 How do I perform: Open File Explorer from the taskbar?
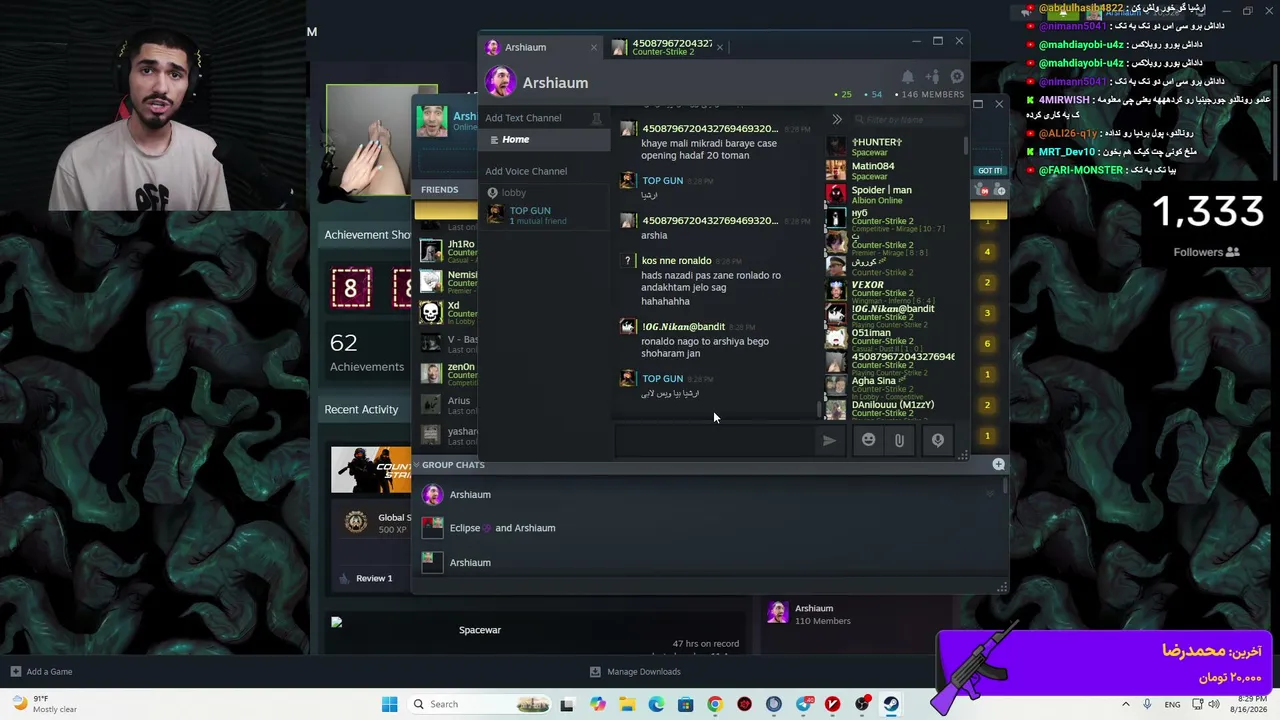point(627,704)
